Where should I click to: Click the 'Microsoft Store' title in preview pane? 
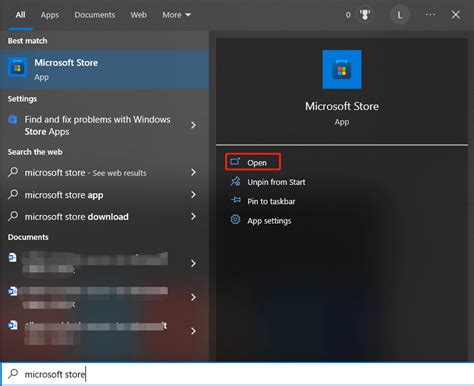click(x=342, y=106)
